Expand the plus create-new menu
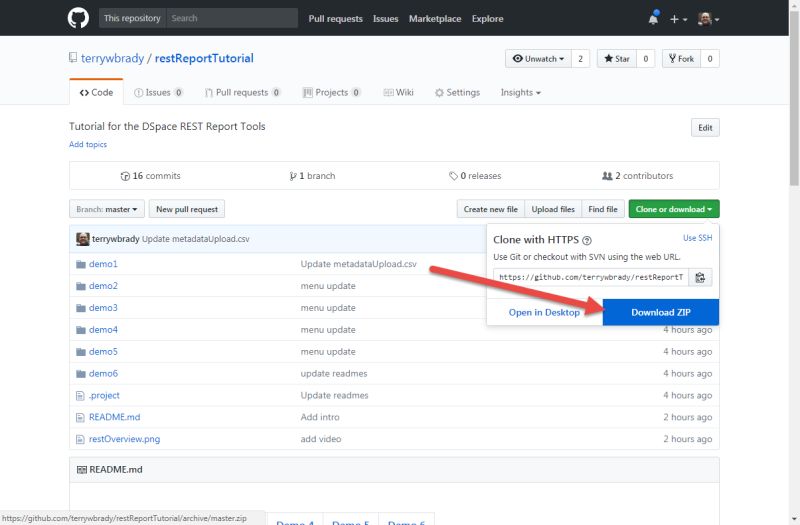 tap(678, 19)
